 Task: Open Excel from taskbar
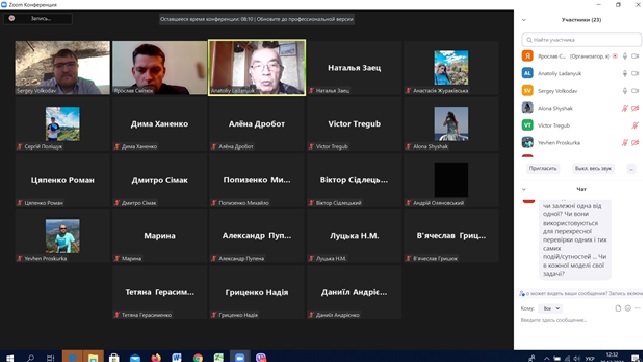point(219,357)
